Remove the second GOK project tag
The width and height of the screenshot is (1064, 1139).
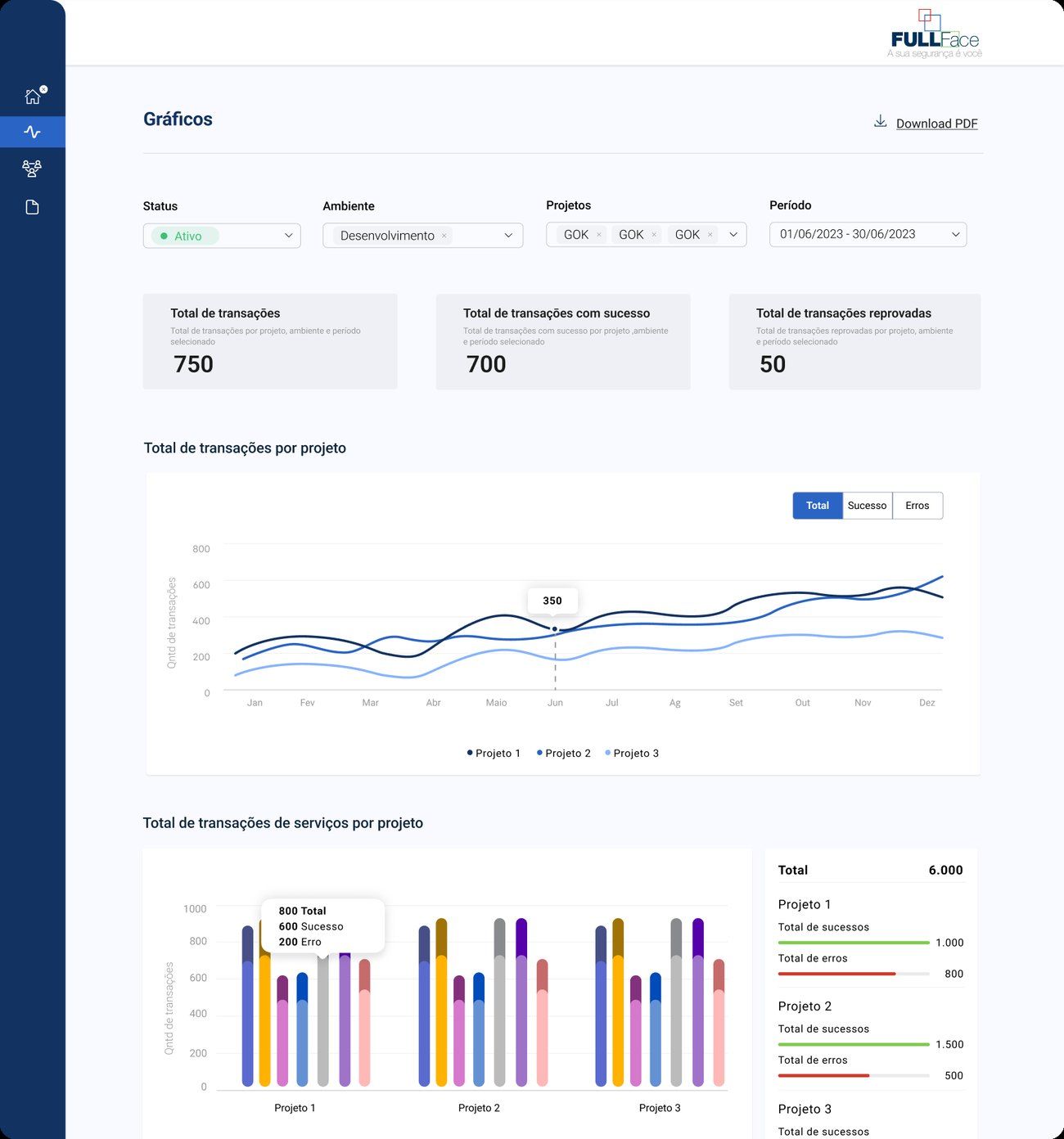coord(654,235)
